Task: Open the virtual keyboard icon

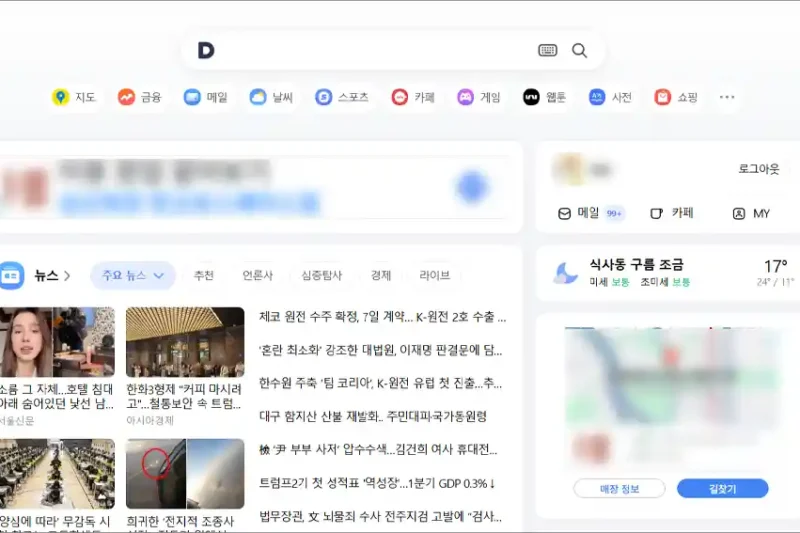Action: click(547, 50)
